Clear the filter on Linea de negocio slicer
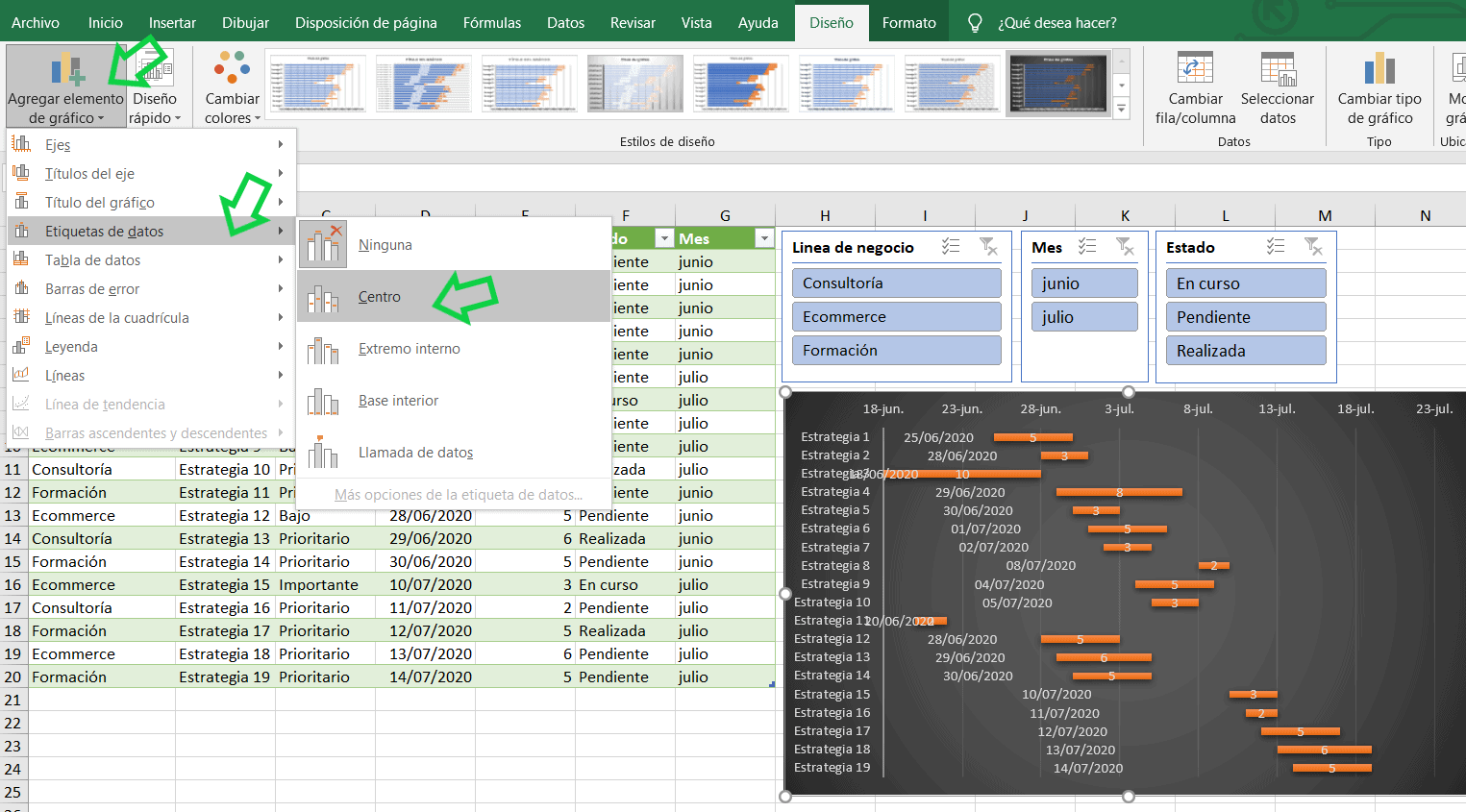Viewport: 1466px width, 812px height. pyautogui.click(x=988, y=247)
